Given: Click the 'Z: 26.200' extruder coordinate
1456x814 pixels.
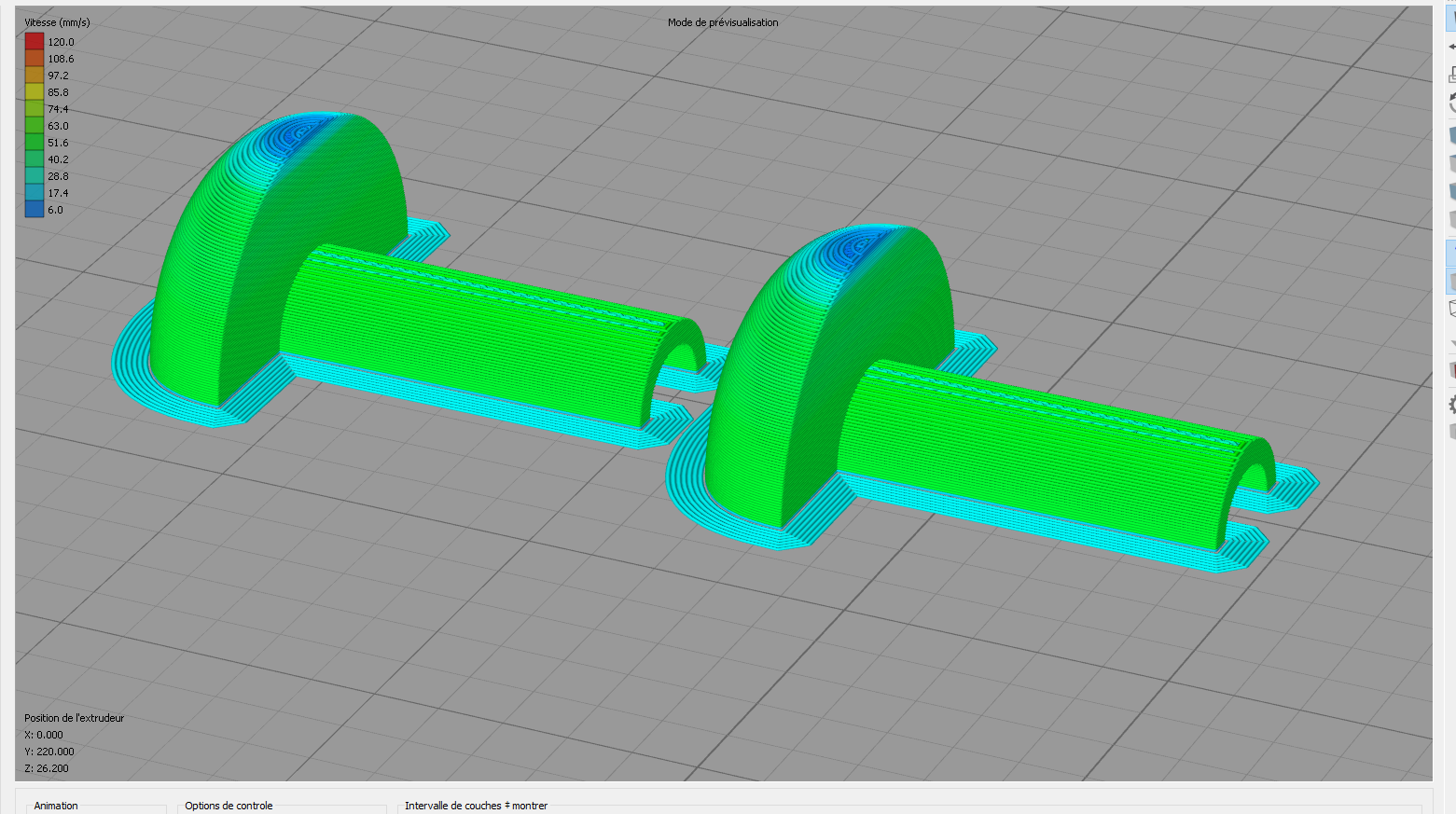Looking at the screenshot, I should [47, 768].
